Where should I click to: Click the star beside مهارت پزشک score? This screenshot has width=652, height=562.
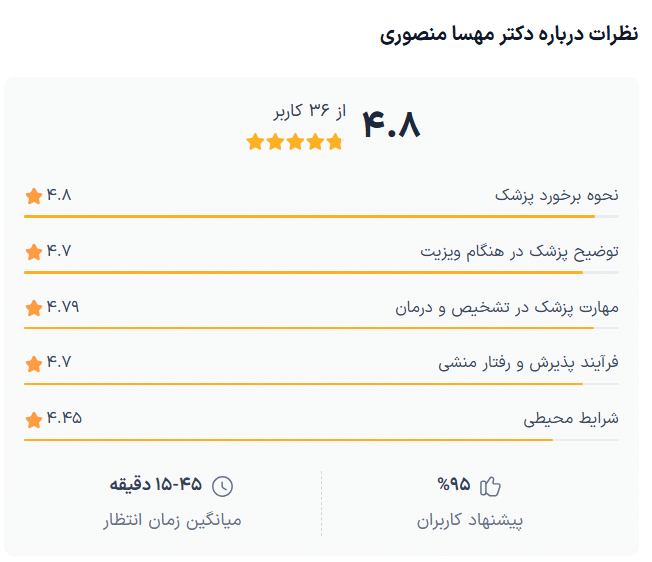pyautogui.click(x=34, y=308)
